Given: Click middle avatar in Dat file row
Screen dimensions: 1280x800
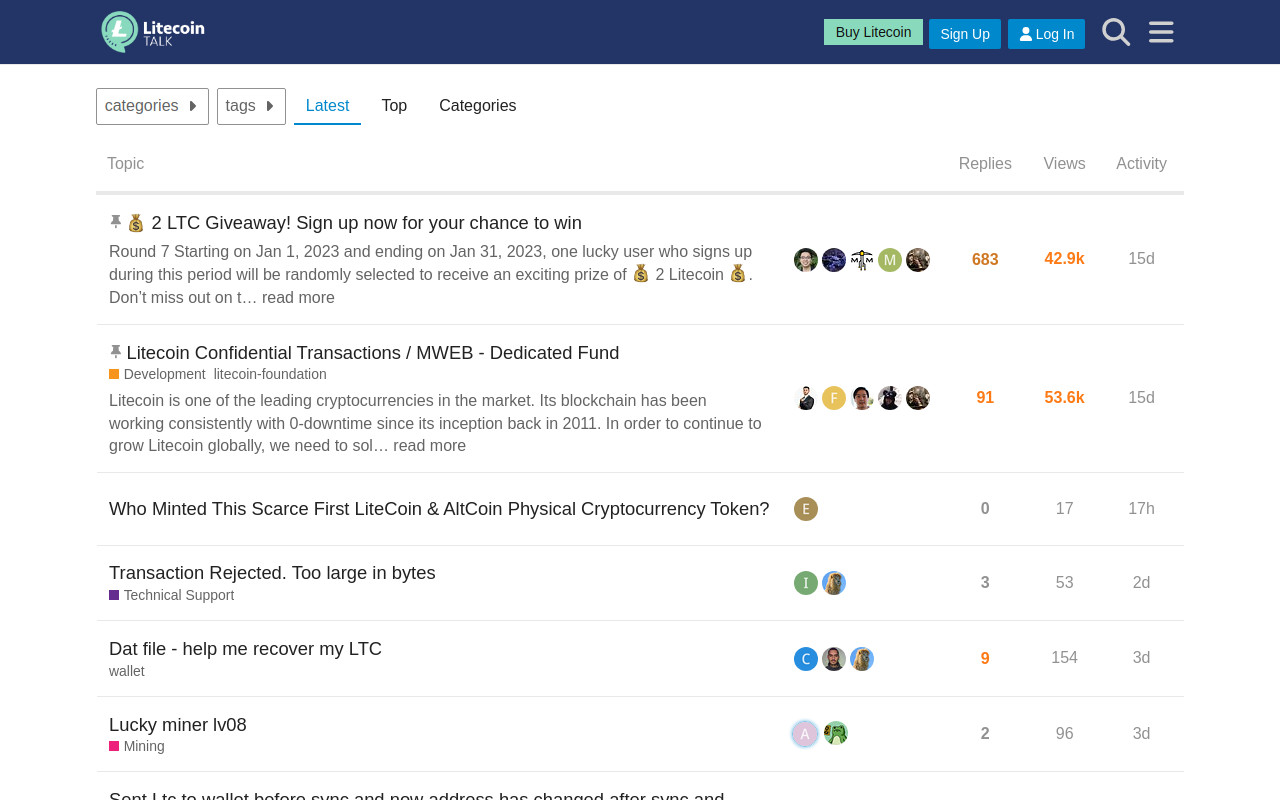Looking at the screenshot, I should pyautogui.click(x=834, y=659).
